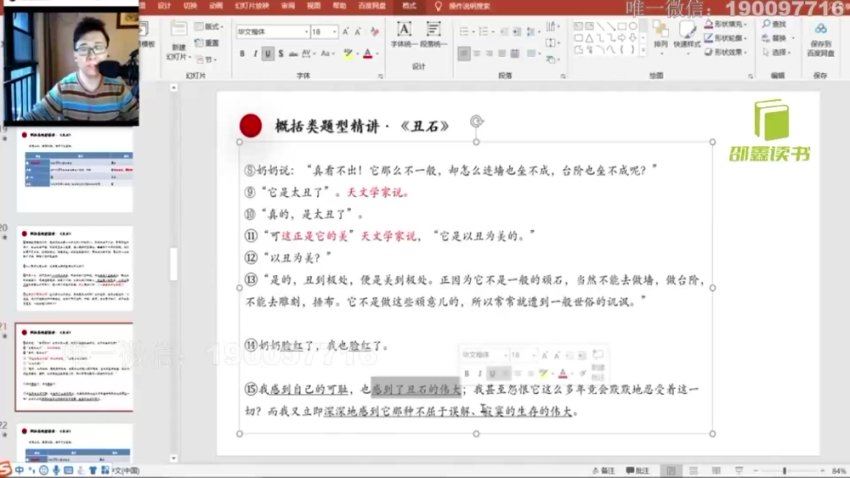Select the oval shape in gallery

(x=633, y=26)
